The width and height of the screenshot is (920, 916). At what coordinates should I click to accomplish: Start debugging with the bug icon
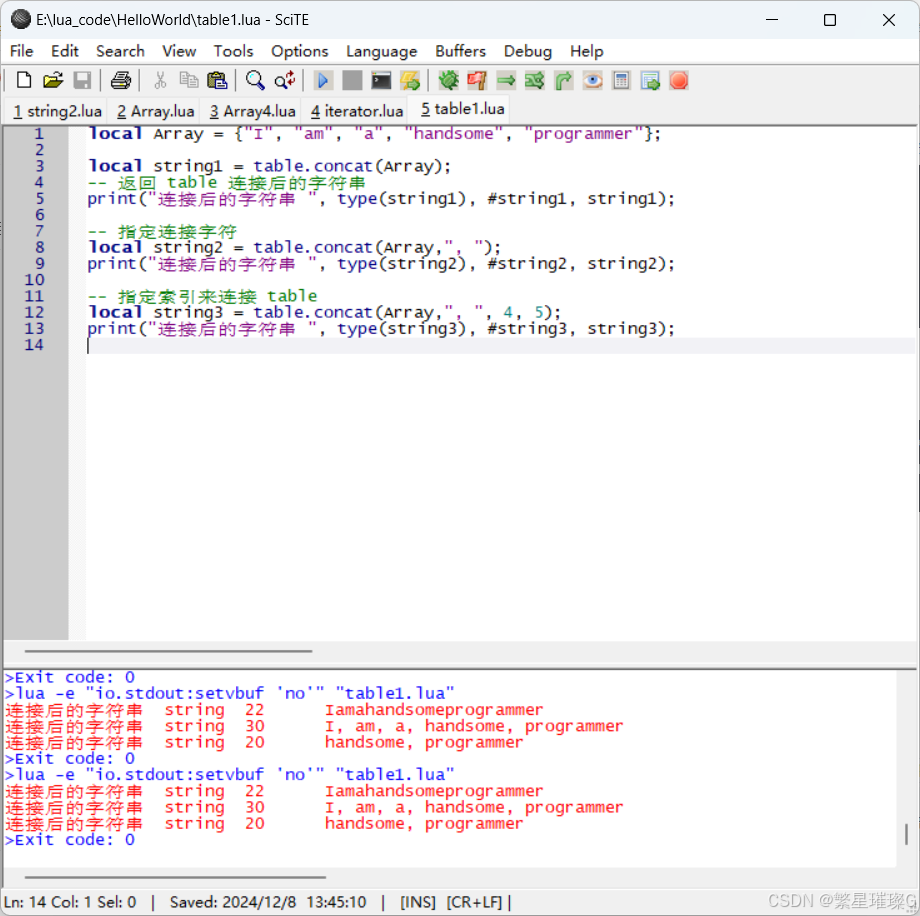pos(447,80)
